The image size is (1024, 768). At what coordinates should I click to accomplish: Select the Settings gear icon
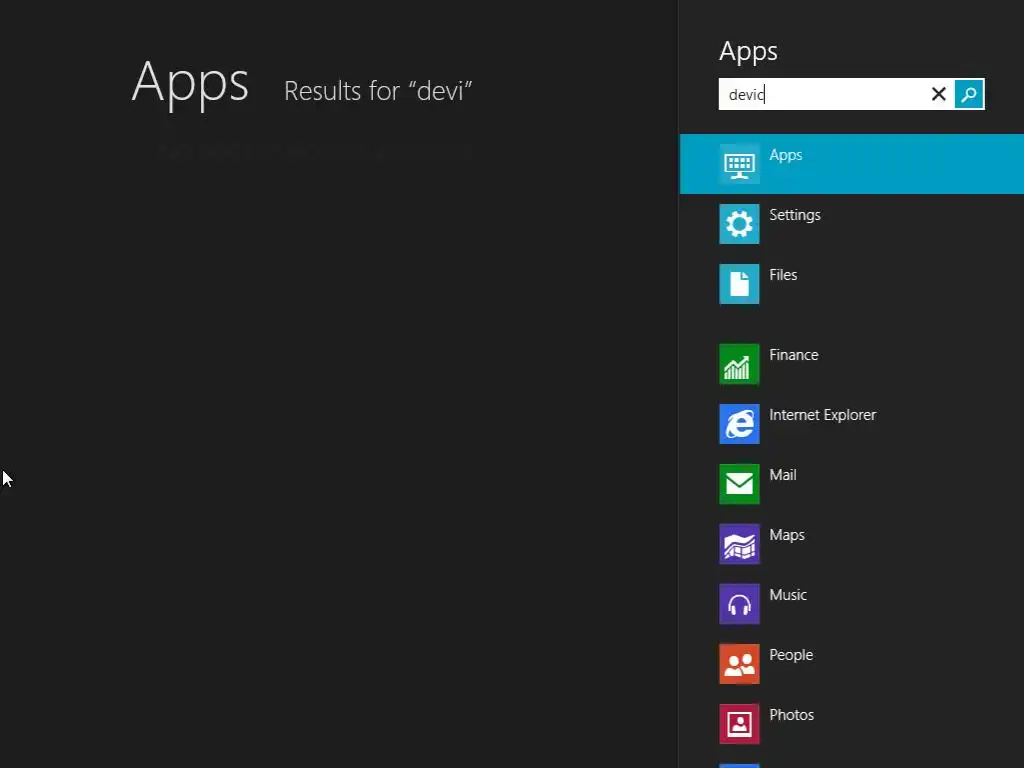pyautogui.click(x=739, y=224)
